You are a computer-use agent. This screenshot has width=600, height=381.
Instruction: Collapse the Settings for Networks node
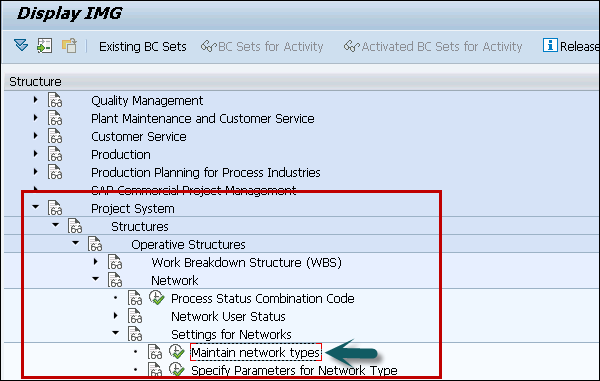tap(116, 333)
